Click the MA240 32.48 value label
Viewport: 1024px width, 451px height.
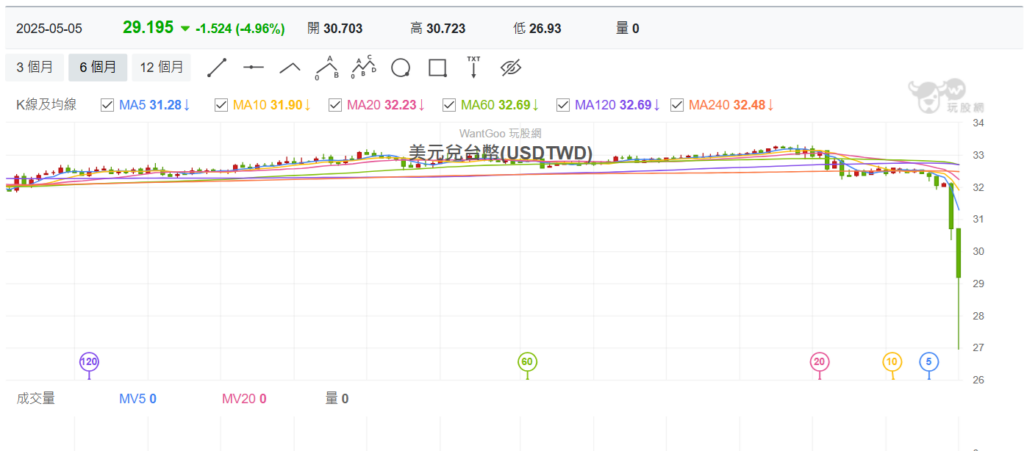731,105
